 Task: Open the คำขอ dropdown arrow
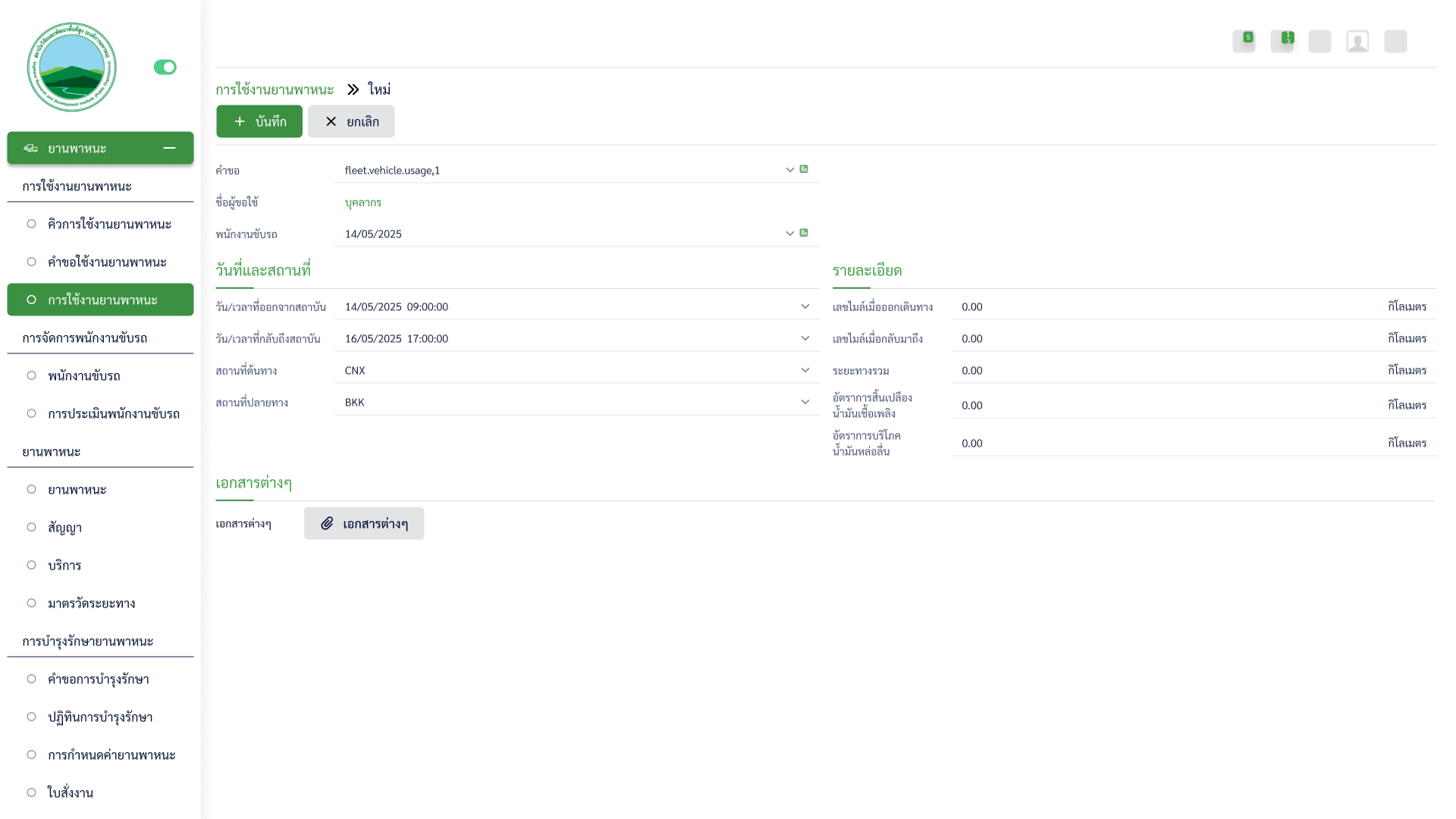click(789, 170)
